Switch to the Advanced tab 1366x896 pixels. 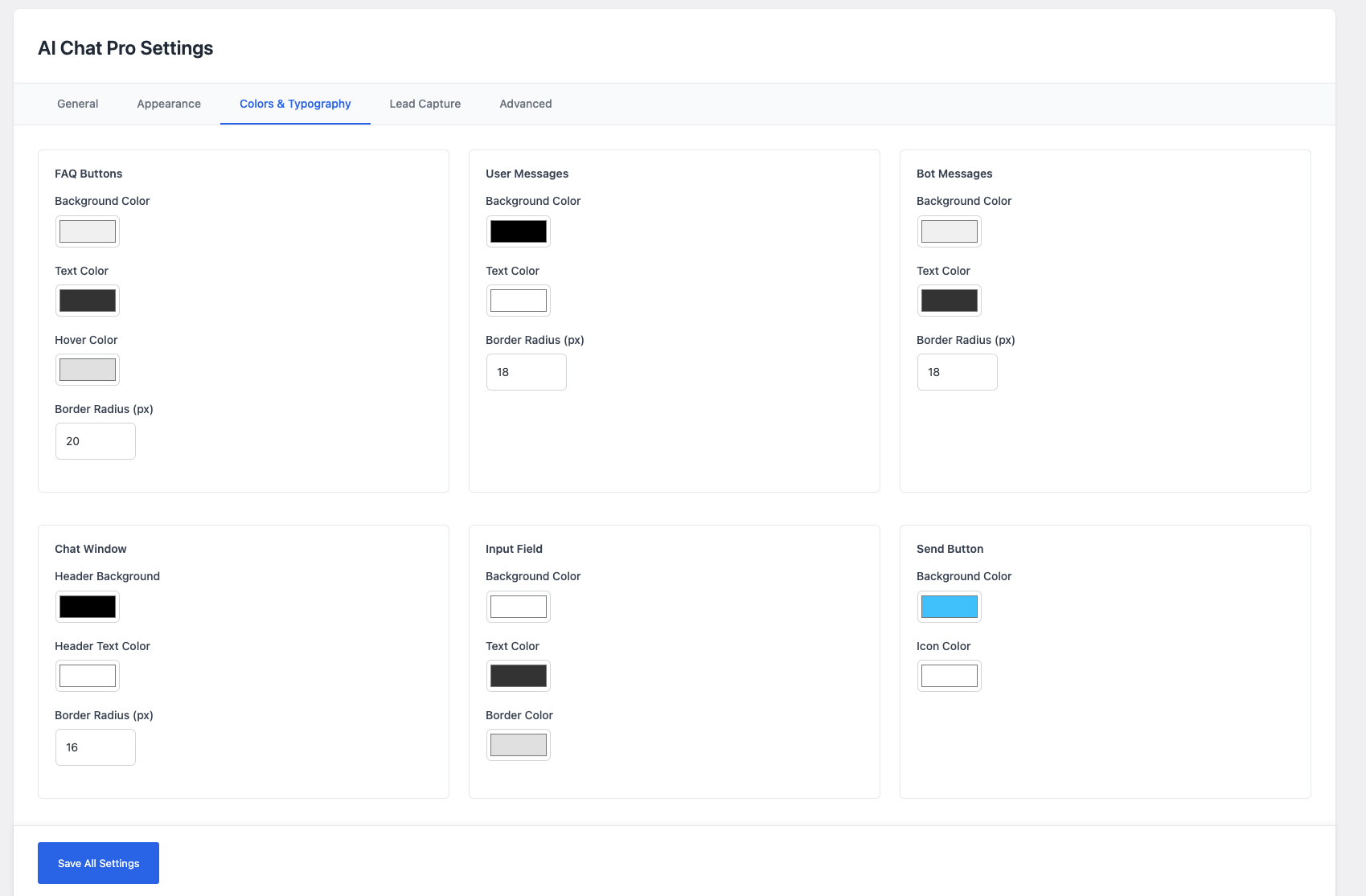coord(525,104)
